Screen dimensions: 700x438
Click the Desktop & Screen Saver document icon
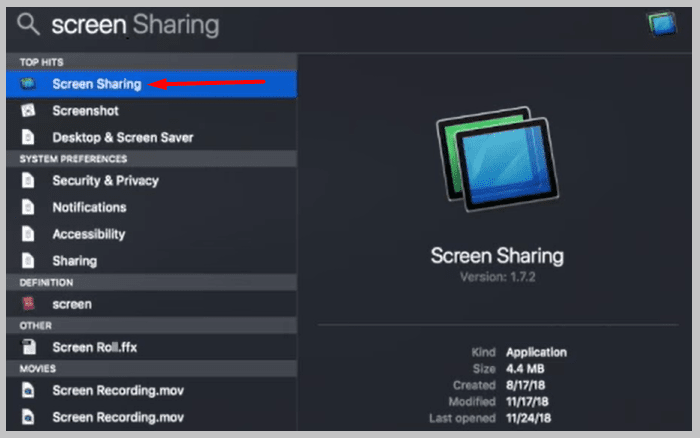tap(28, 137)
